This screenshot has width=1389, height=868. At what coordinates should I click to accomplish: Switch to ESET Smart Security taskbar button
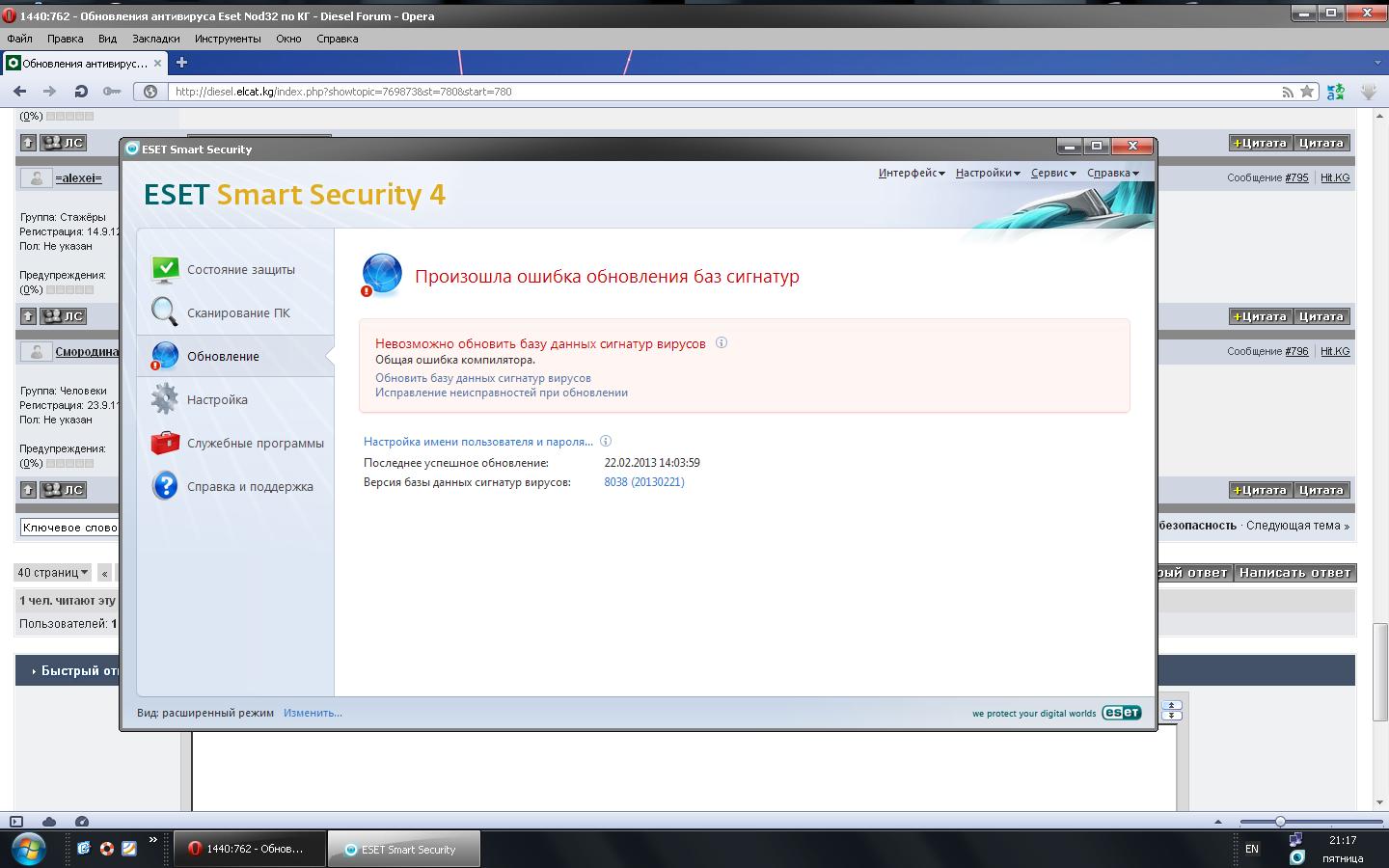pos(404,849)
